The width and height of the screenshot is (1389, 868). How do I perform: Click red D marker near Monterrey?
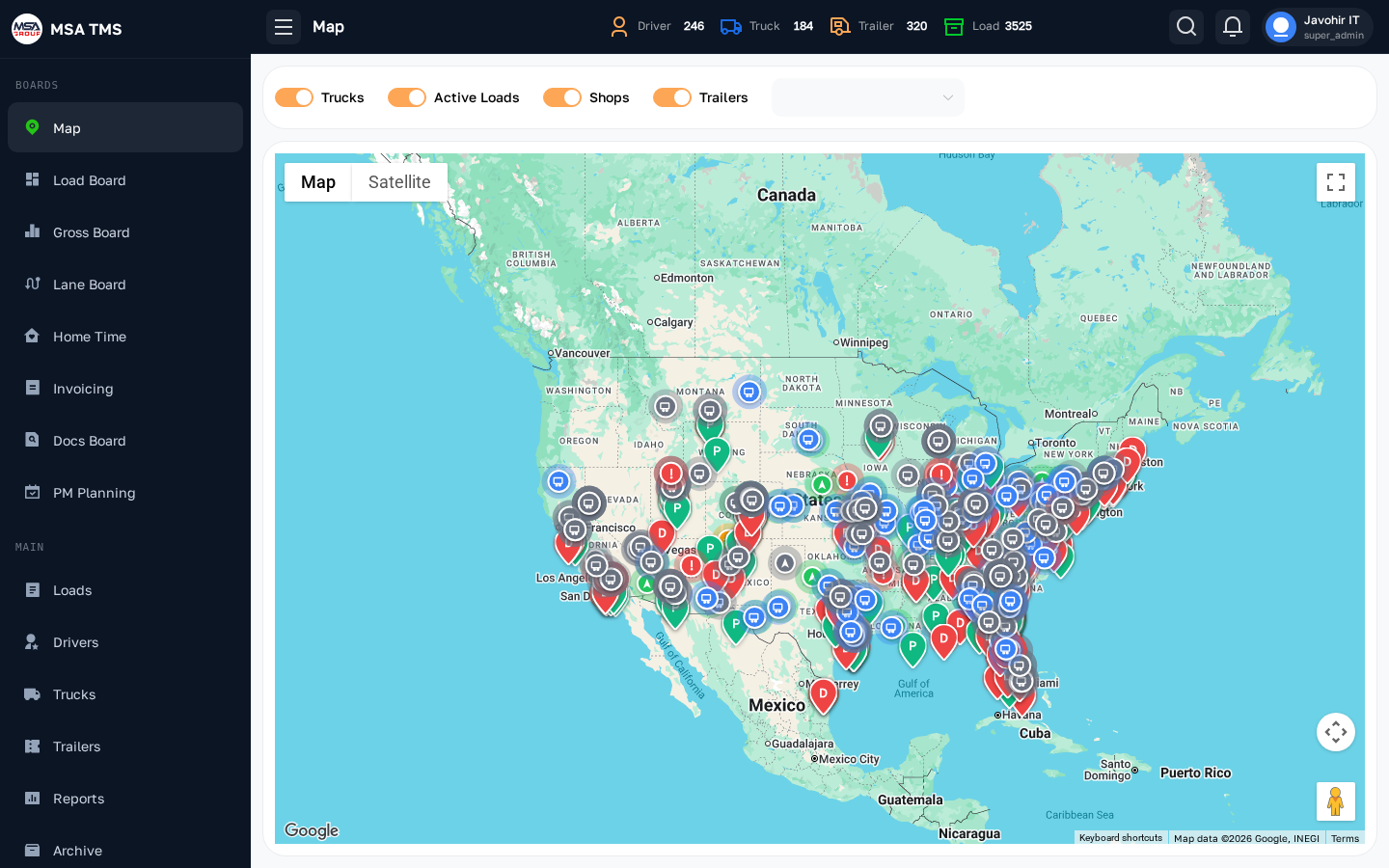(x=823, y=694)
